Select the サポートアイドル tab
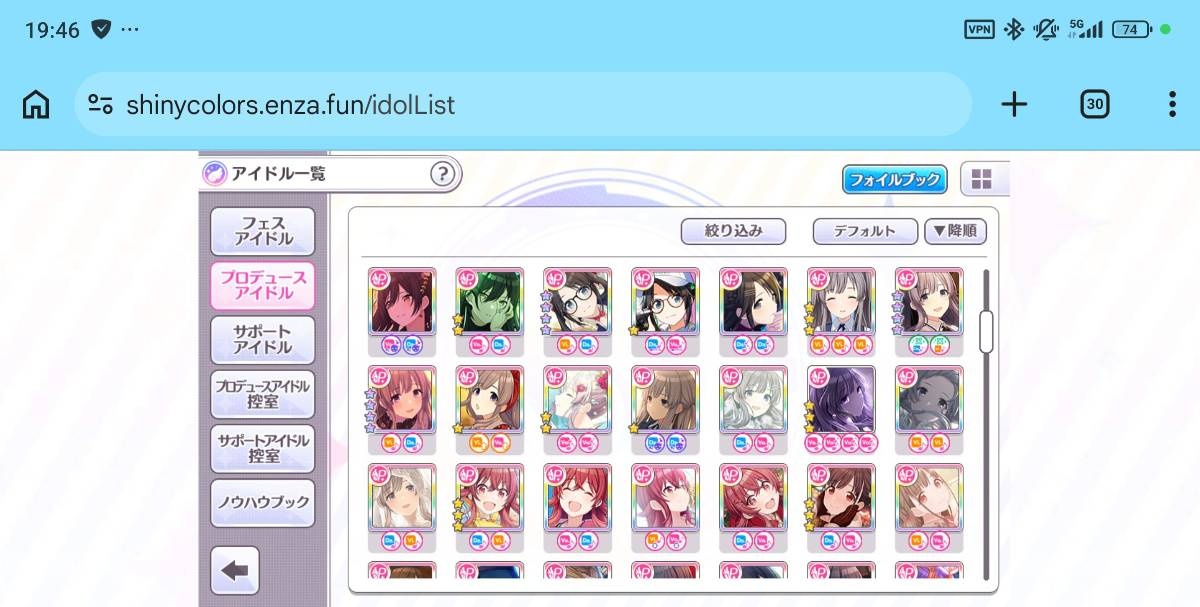This screenshot has width=1200, height=607. click(x=263, y=340)
